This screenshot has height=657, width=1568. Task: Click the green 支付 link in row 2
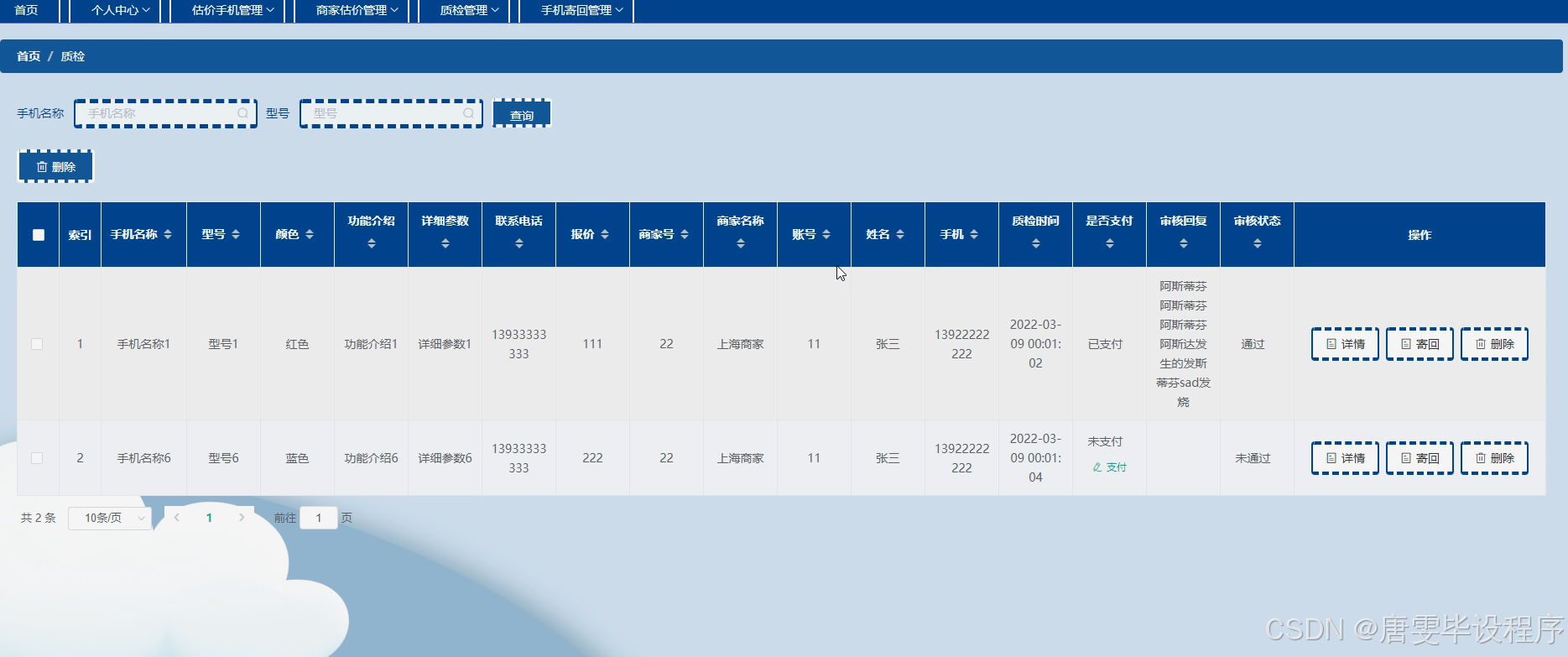1109,467
